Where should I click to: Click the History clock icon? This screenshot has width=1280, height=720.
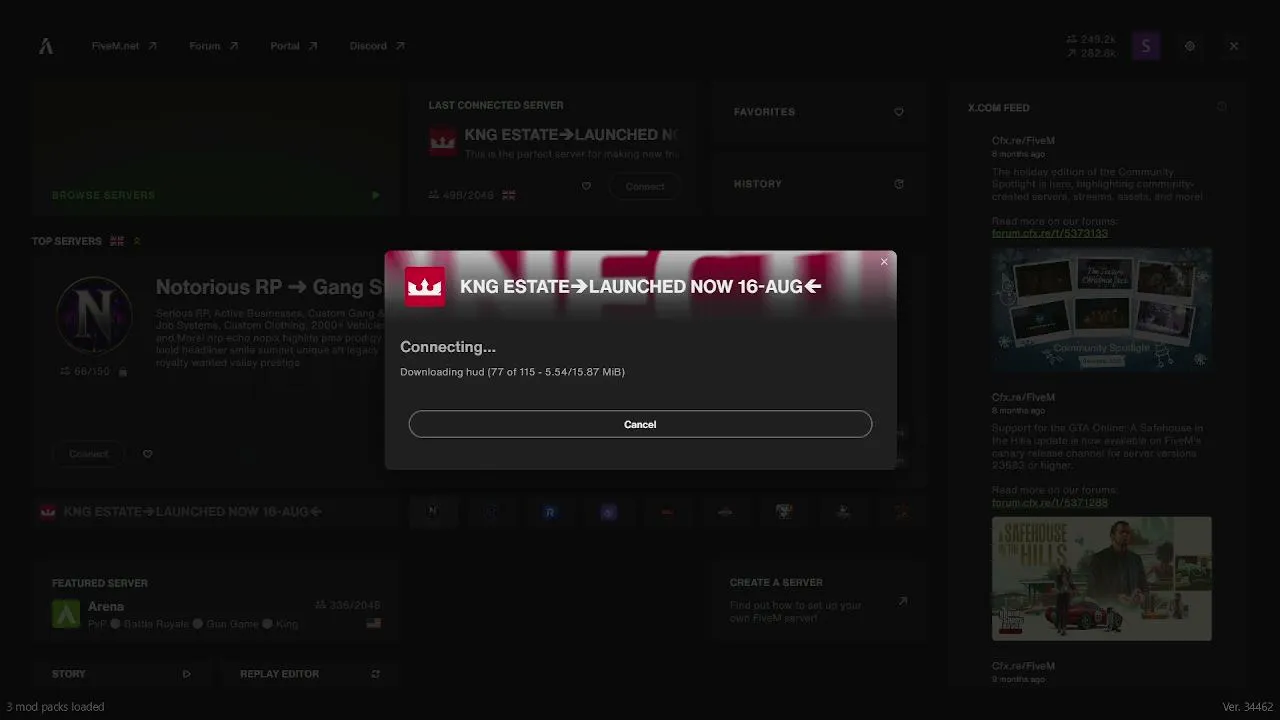coord(899,184)
